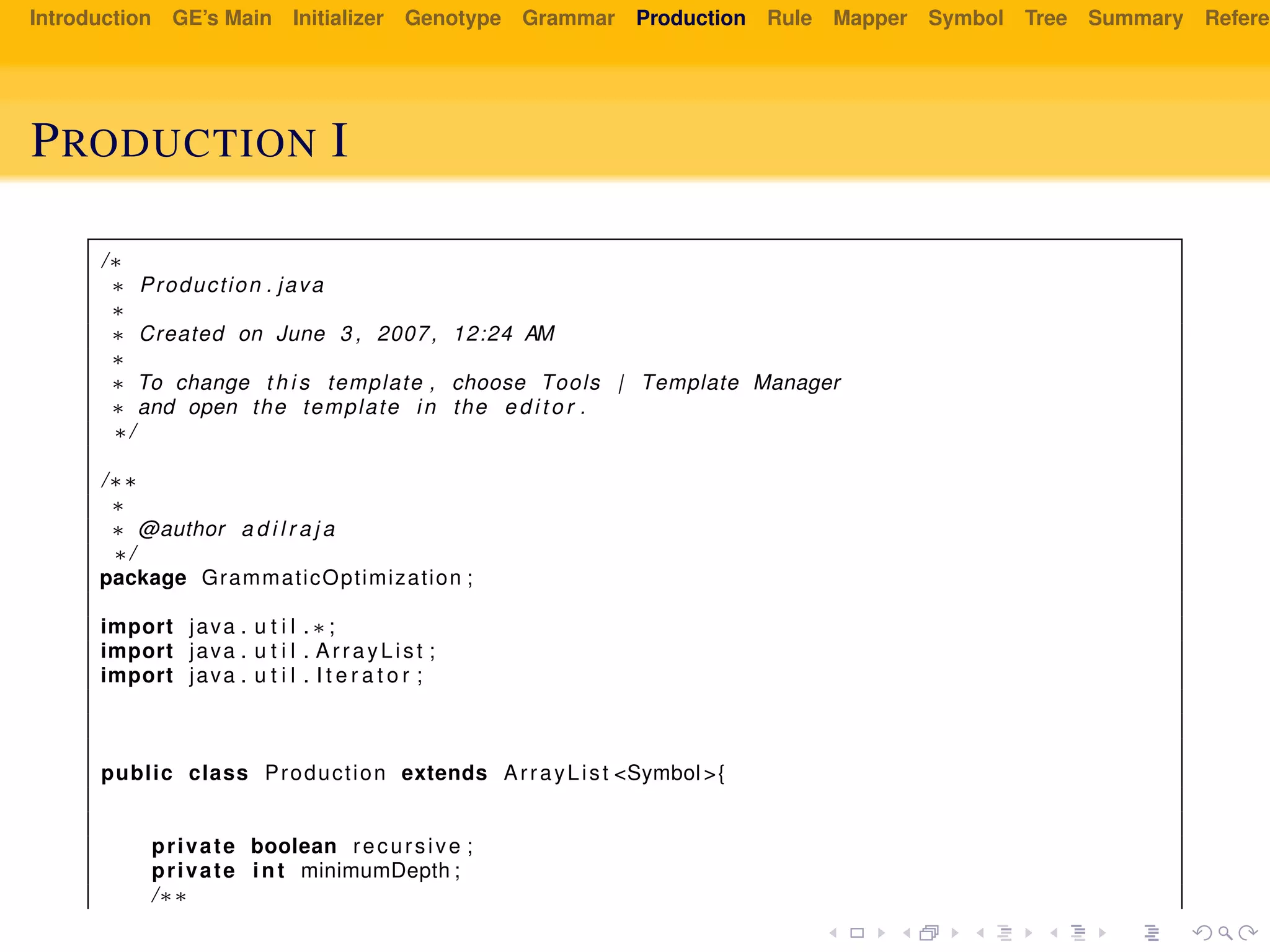Go to previous slide arrow
Viewport: 1270px width, 952px height.
coord(833,933)
